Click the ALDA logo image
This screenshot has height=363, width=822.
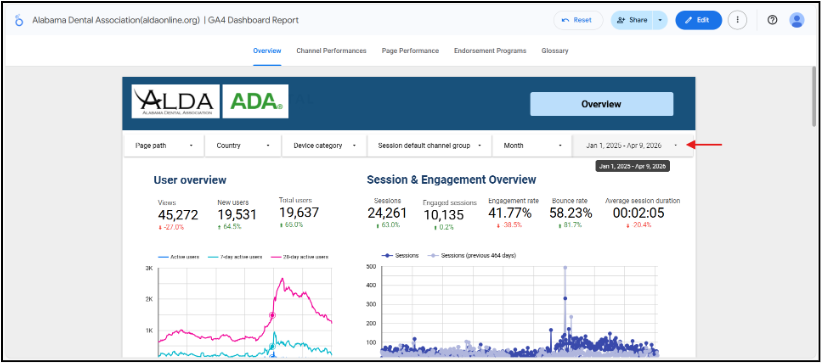[x=175, y=101]
